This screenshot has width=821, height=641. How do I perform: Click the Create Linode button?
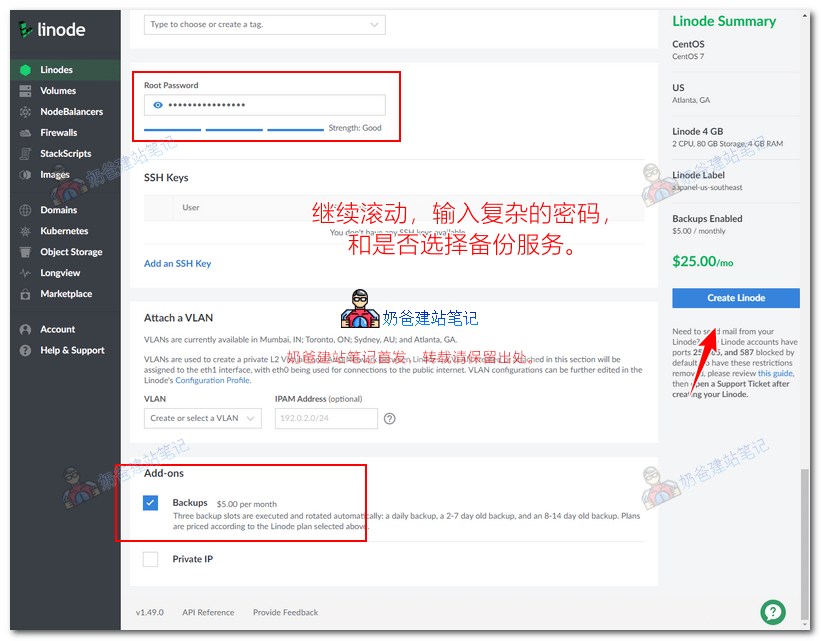click(735, 298)
